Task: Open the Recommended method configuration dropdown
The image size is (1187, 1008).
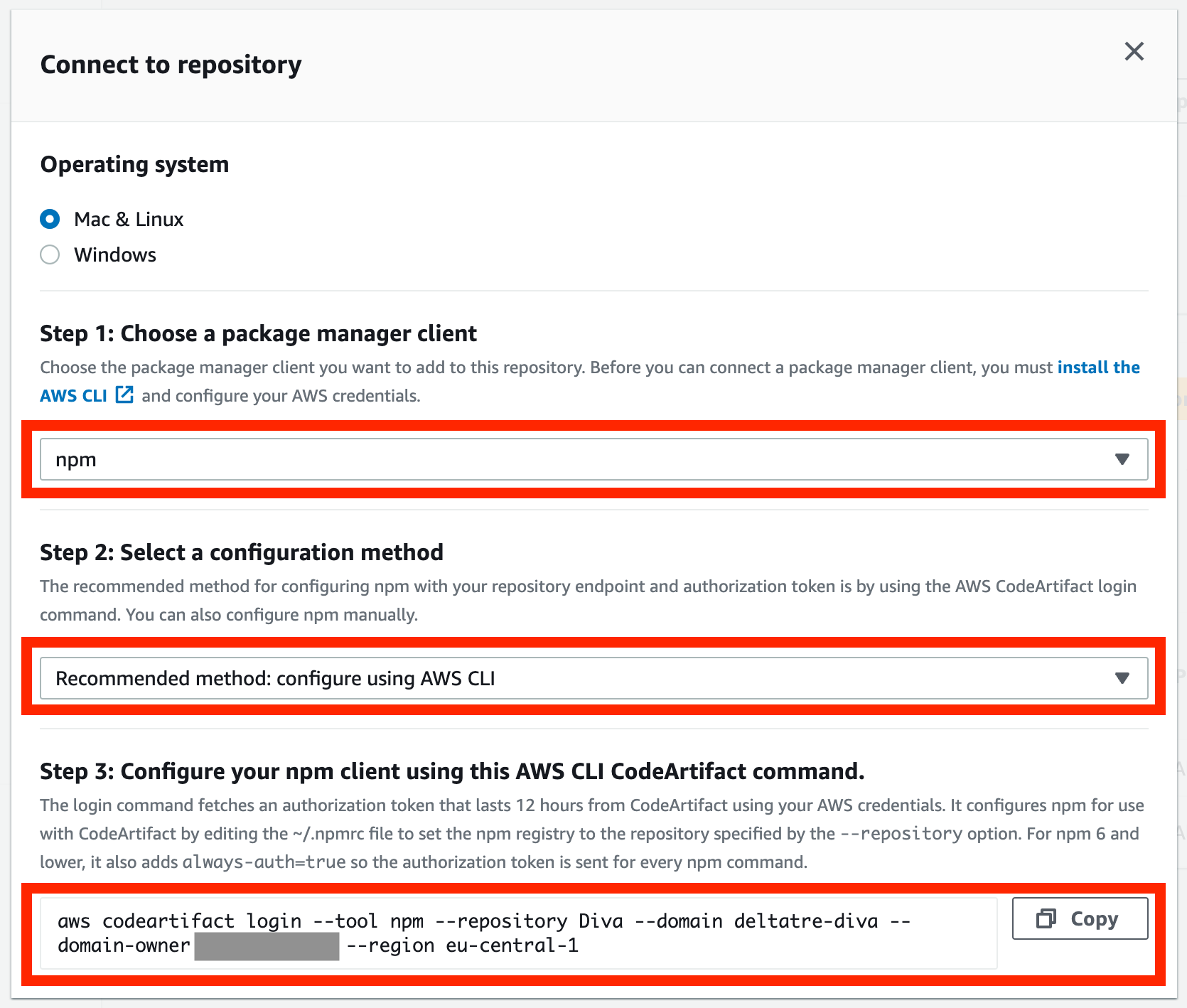Action: [593, 678]
